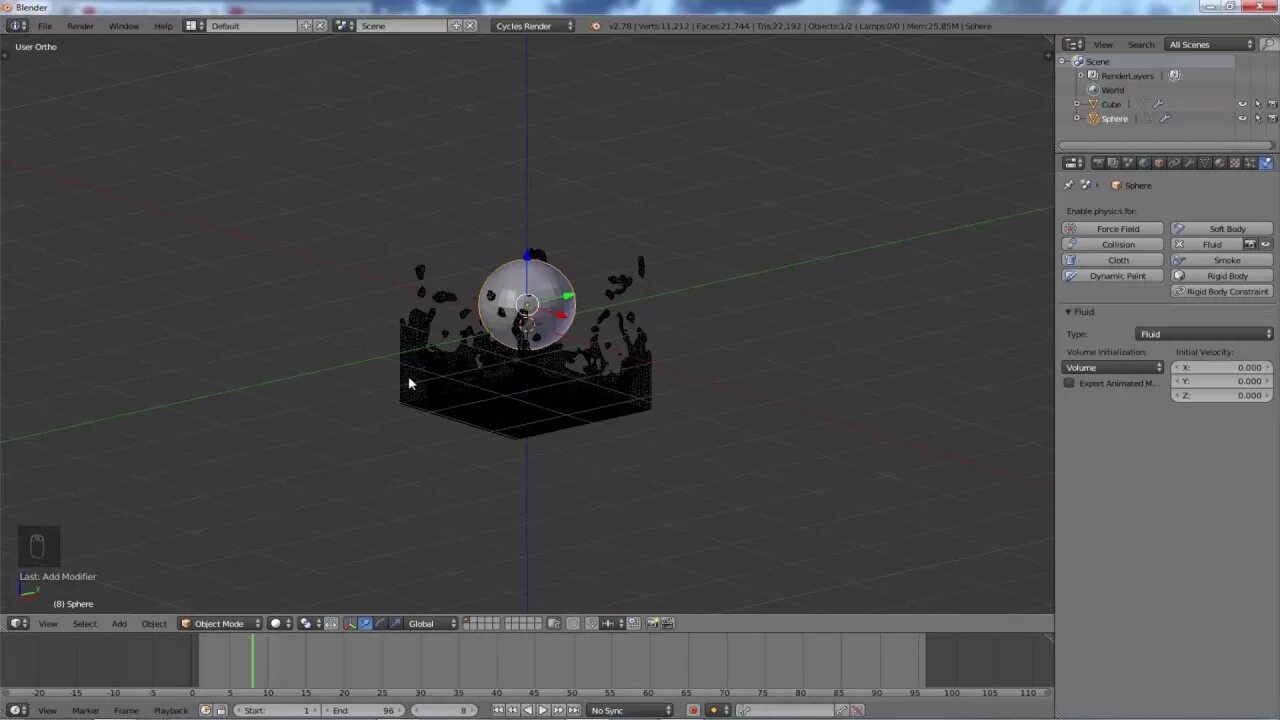Viewport: 1280px width, 720px height.
Task: Open the Cycles Render engine dropdown
Action: [534, 26]
